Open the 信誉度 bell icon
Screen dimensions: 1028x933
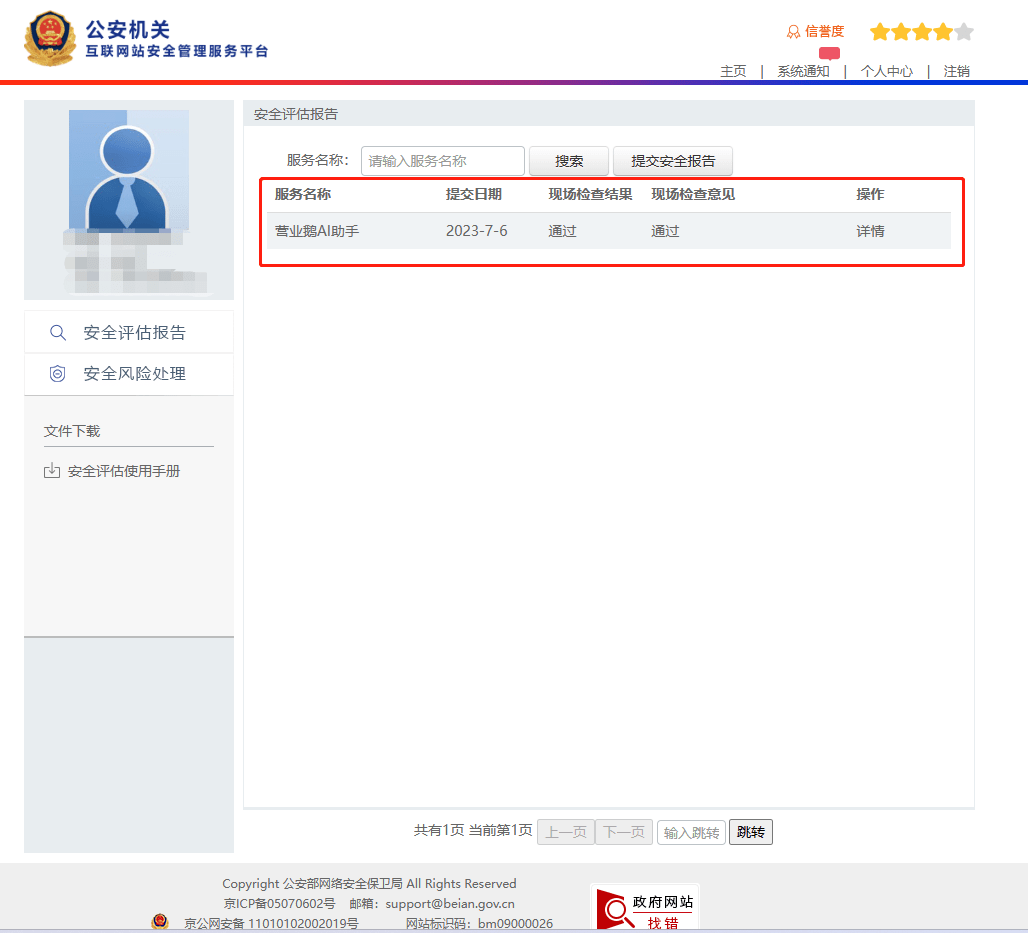point(794,31)
